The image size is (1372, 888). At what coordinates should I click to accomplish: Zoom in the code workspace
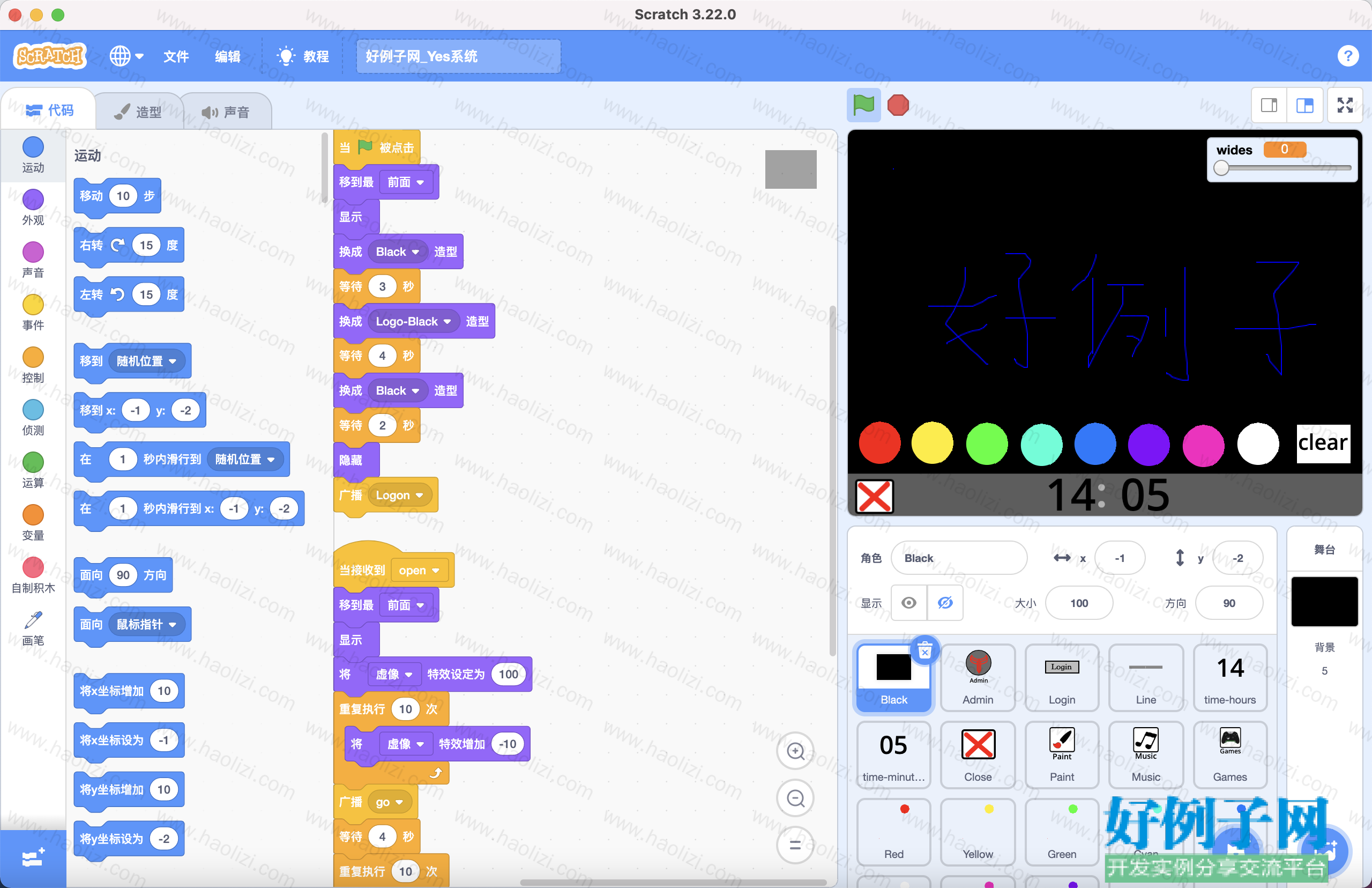pyautogui.click(x=795, y=751)
